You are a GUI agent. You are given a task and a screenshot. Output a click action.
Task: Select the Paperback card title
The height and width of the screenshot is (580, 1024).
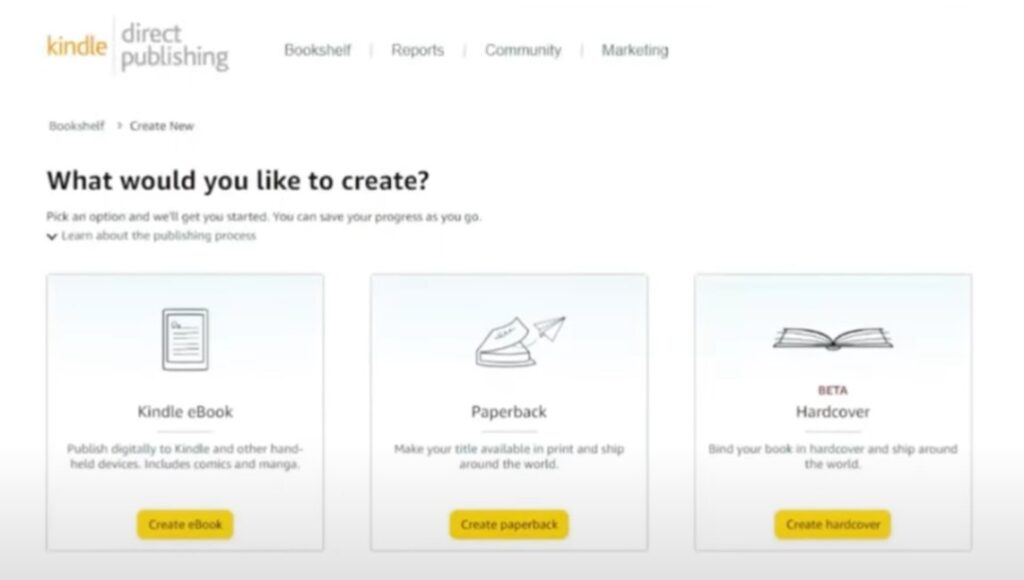pos(509,411)
